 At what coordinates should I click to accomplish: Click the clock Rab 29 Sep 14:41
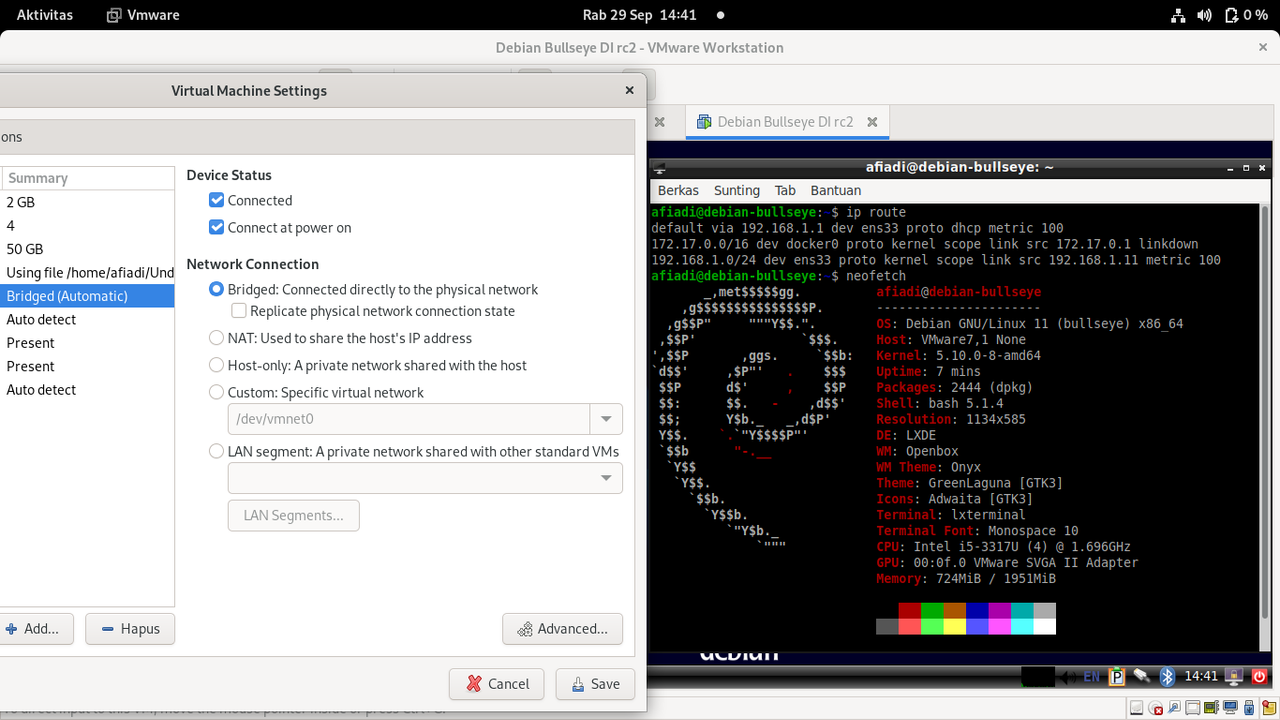coord(639,15)
